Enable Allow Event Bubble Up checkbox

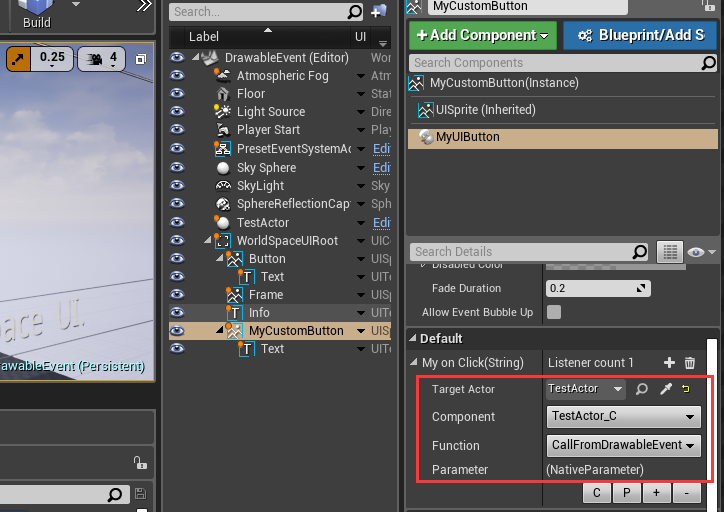(x=554, y=312)
